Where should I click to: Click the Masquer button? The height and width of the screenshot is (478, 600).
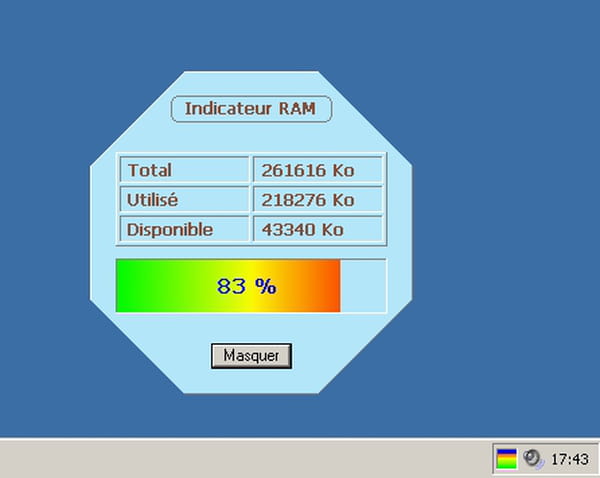point(251,356)
